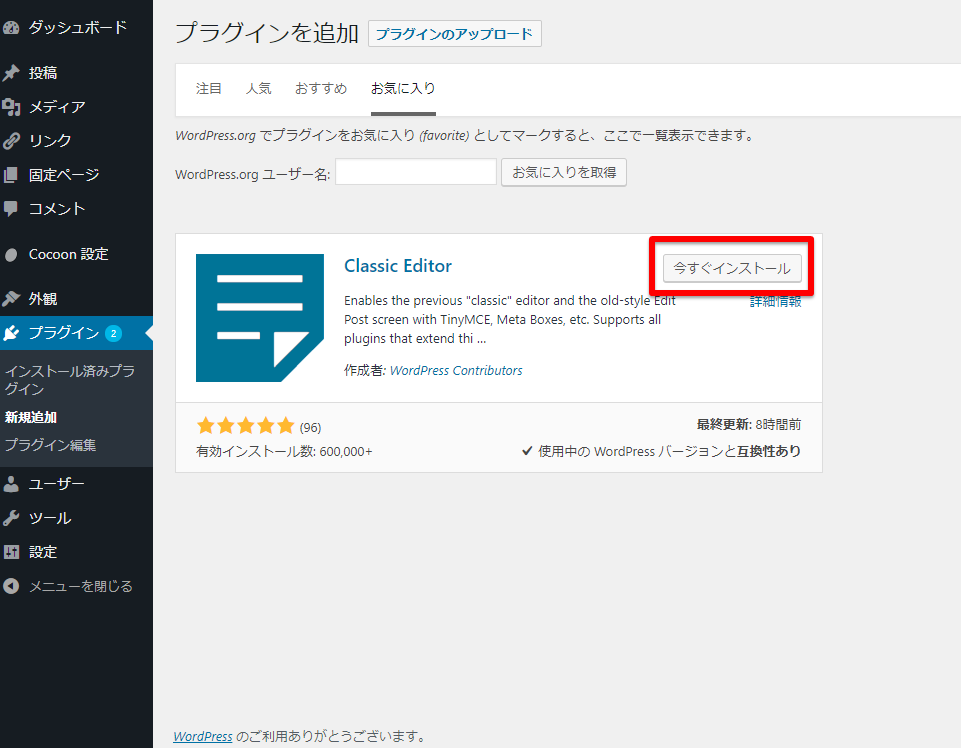Click the media icon beside メディア

tap(11, 107)
